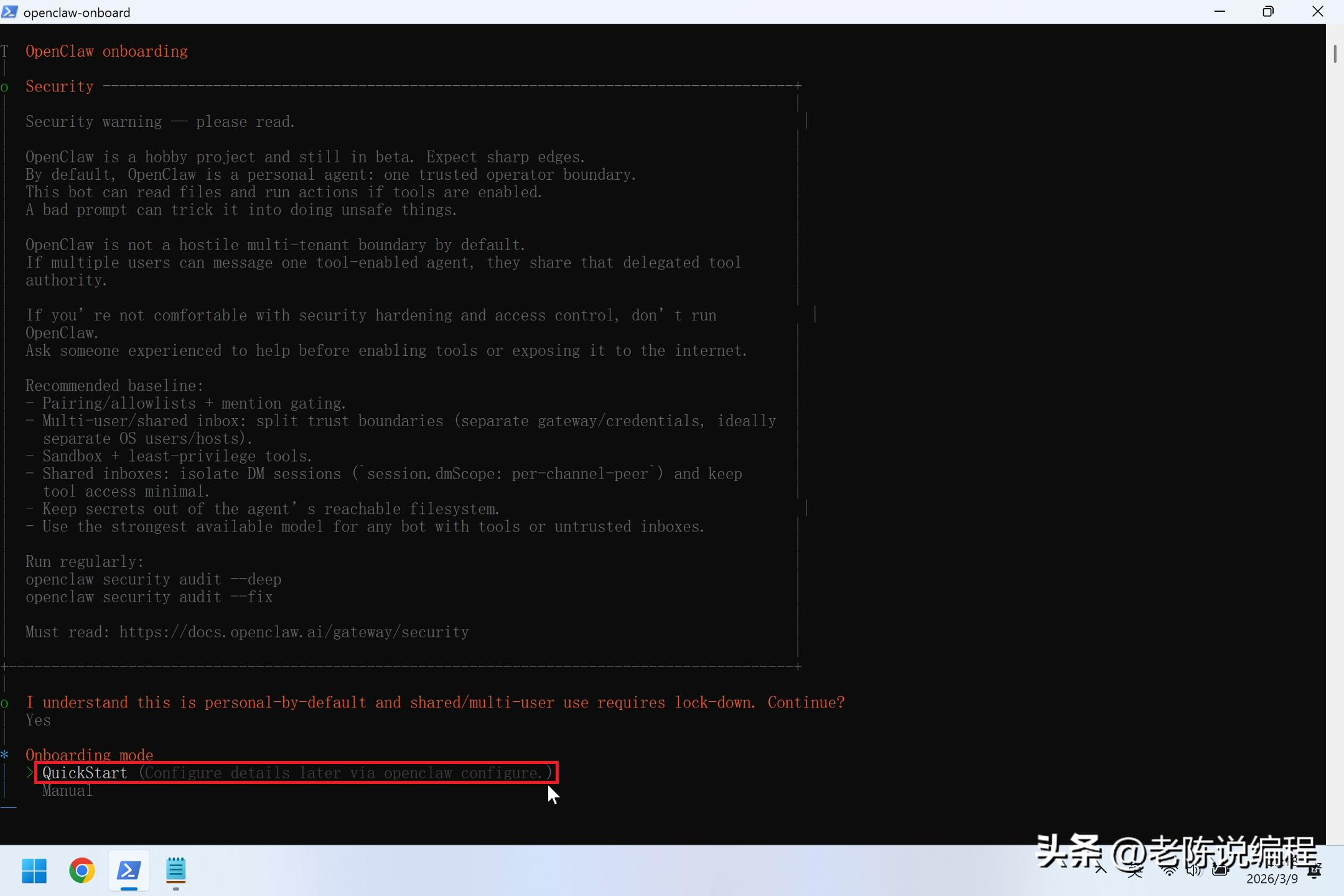This screenshot has width=1344, height=896.
Task: Open the Windows Start menu
Action: click(x=34, y=870)
